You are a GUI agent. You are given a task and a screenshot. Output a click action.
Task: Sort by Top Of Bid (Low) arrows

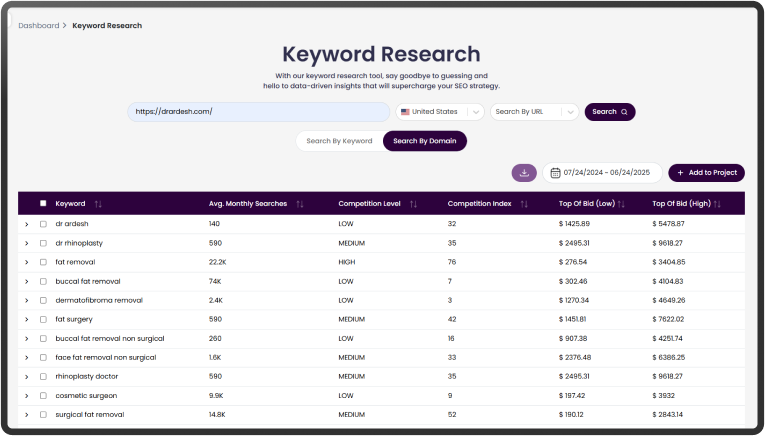621,204
